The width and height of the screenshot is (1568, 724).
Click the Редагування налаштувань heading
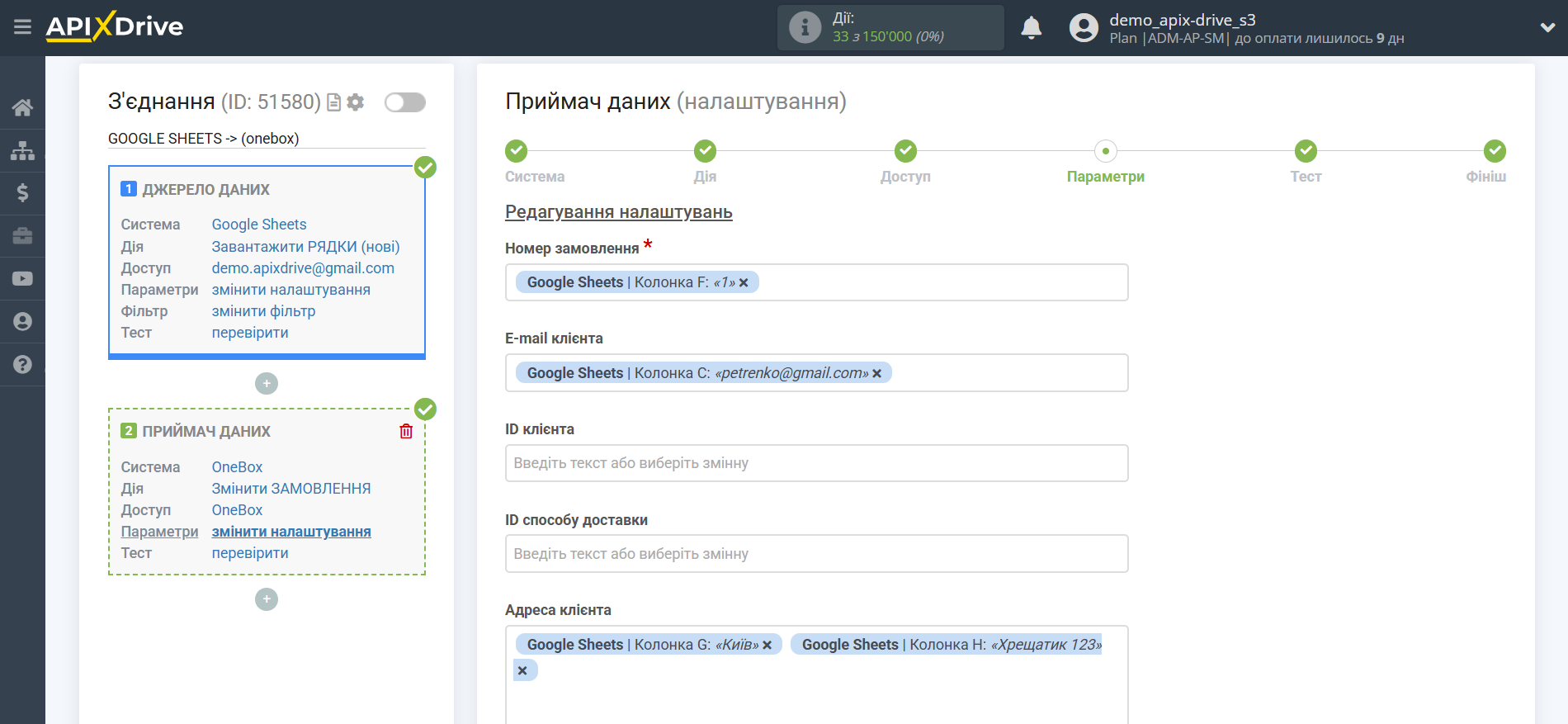(x=619, y=212)
